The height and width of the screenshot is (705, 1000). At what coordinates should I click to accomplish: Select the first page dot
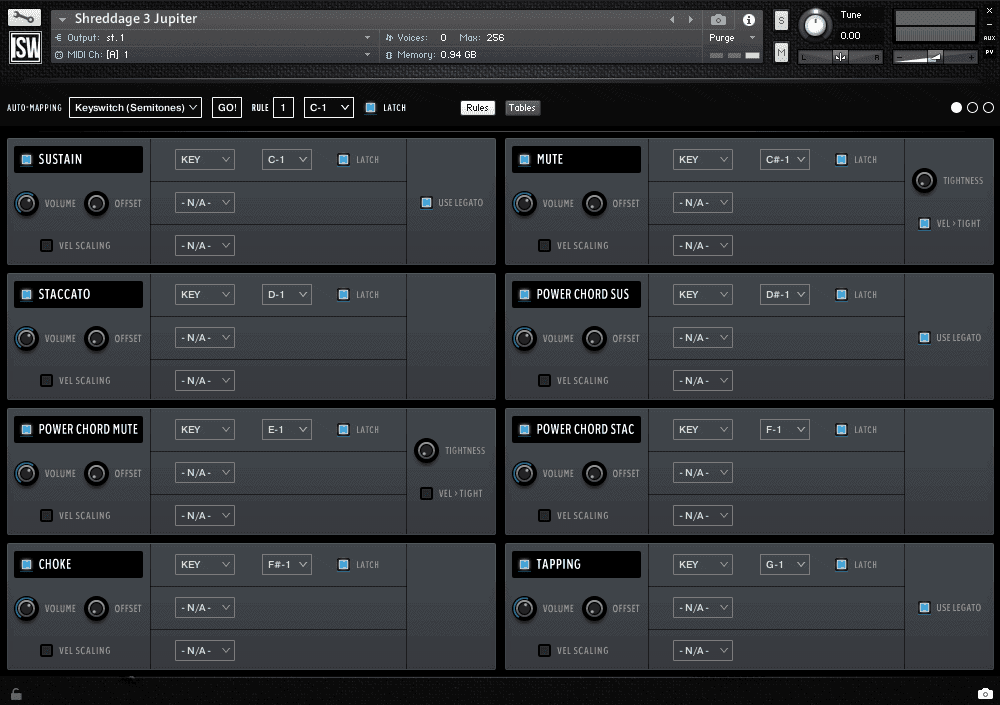click(956, 108)
